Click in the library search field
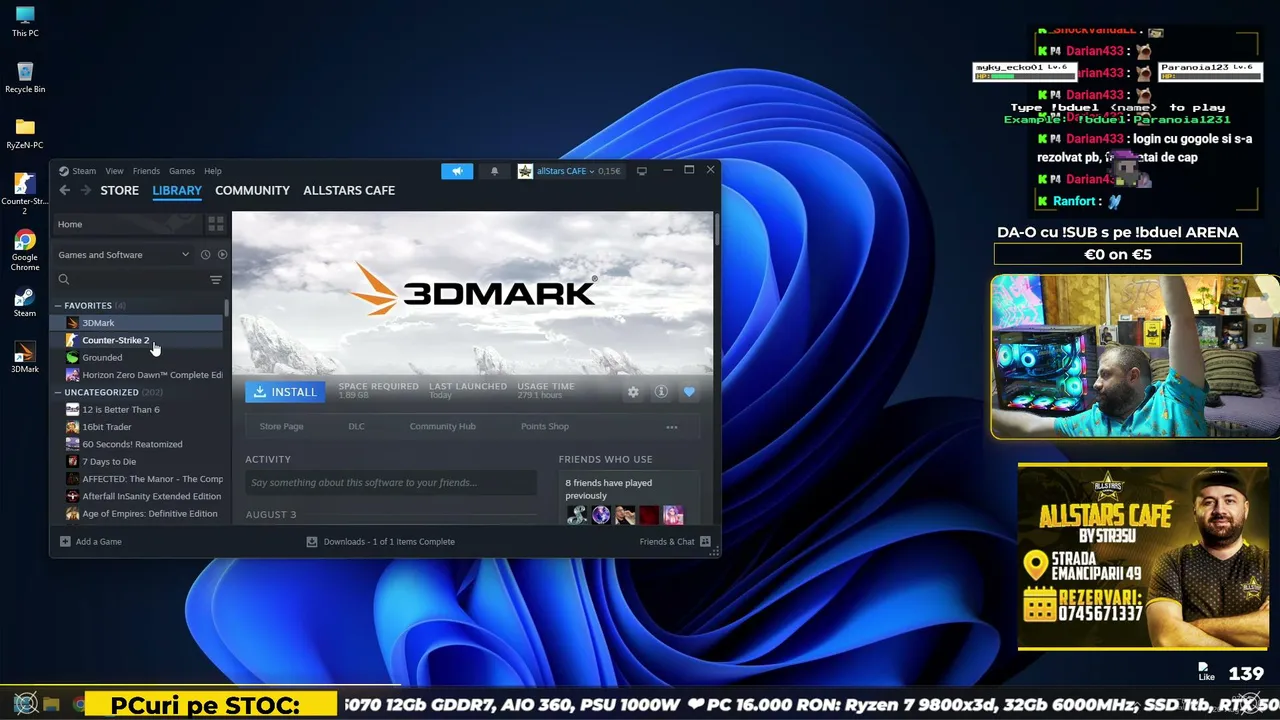The image size is (1280, 720). pyautogui.click(x=132, y=280)
